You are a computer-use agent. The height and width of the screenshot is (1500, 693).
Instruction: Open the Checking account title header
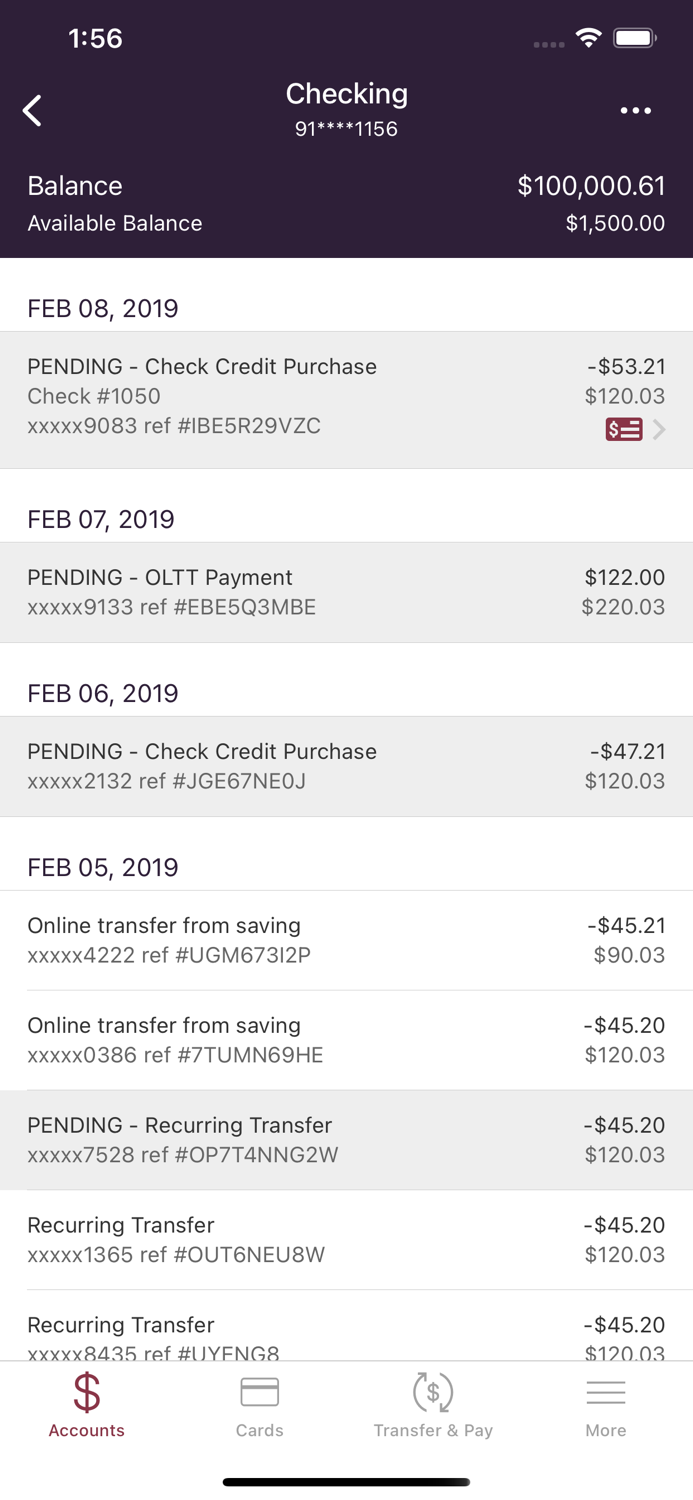pos(346,93)
